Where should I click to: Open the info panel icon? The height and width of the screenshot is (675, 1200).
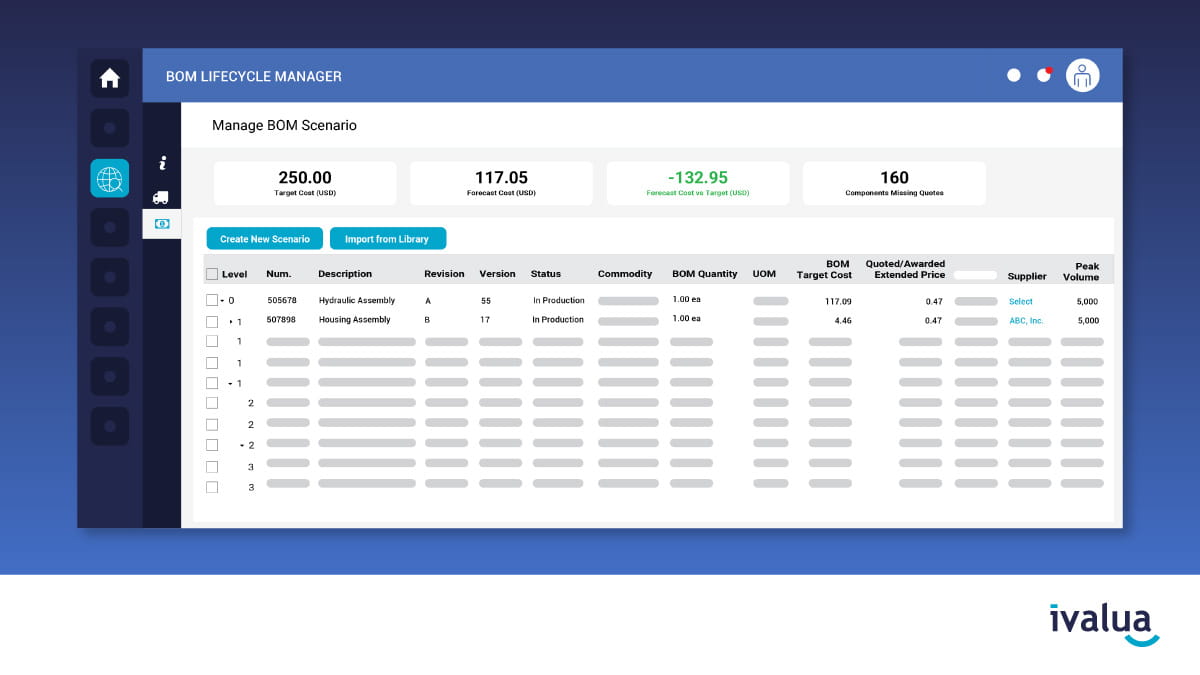tap(161, 161)
